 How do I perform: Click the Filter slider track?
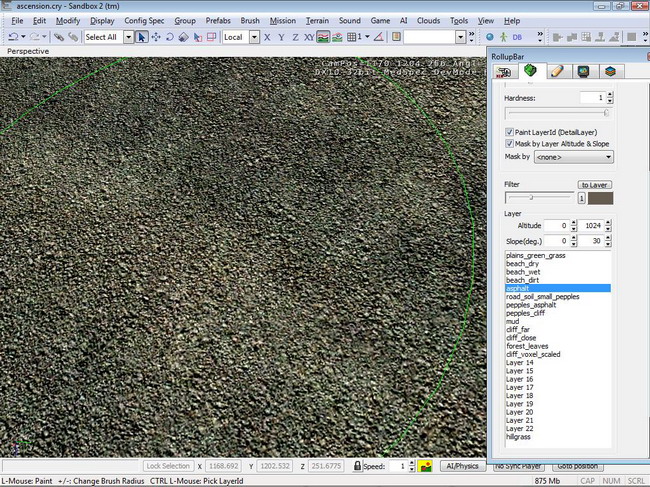click(x=539, y=197)
